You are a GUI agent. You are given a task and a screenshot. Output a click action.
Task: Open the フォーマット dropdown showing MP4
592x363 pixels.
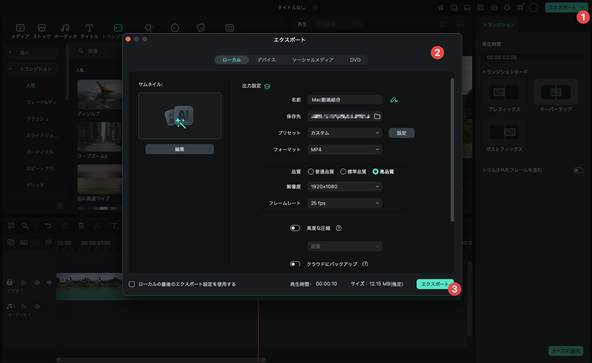coord(345,150)
